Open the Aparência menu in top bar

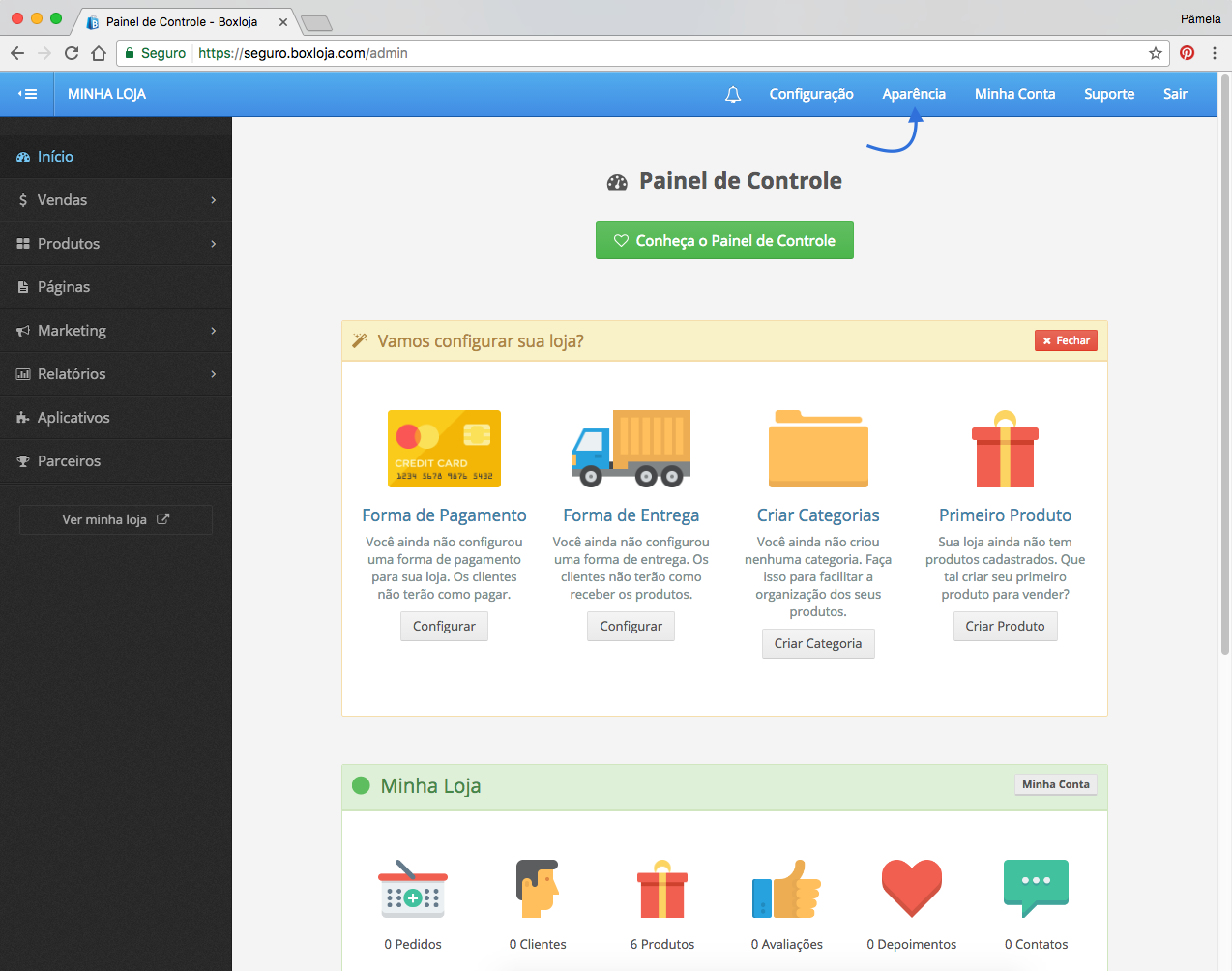[x=913, y=94]
